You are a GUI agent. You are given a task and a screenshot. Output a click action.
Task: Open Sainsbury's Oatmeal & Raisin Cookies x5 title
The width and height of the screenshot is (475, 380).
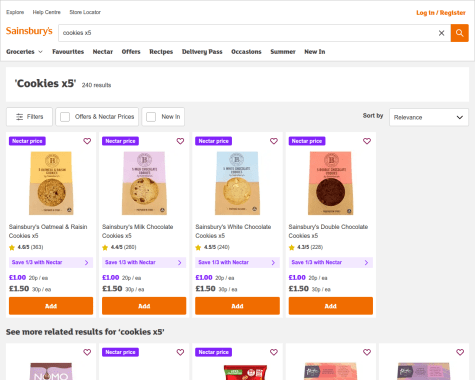pos(48,231)
